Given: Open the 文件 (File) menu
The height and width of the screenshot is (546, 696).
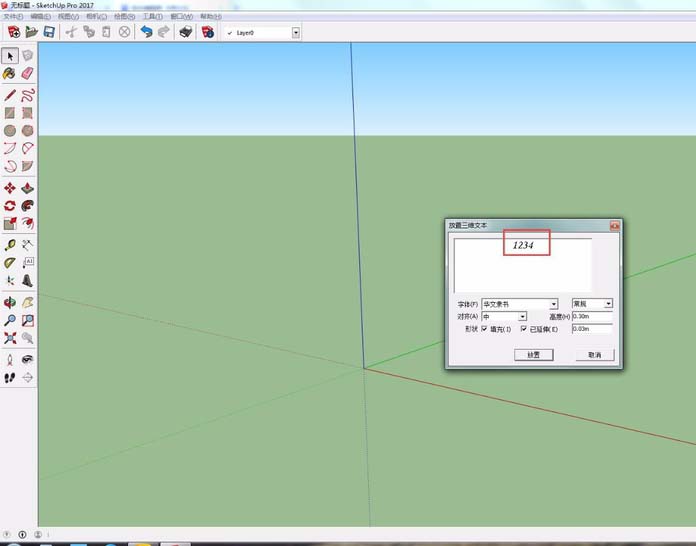Looking at the screenshot, I should click(12, 17).
